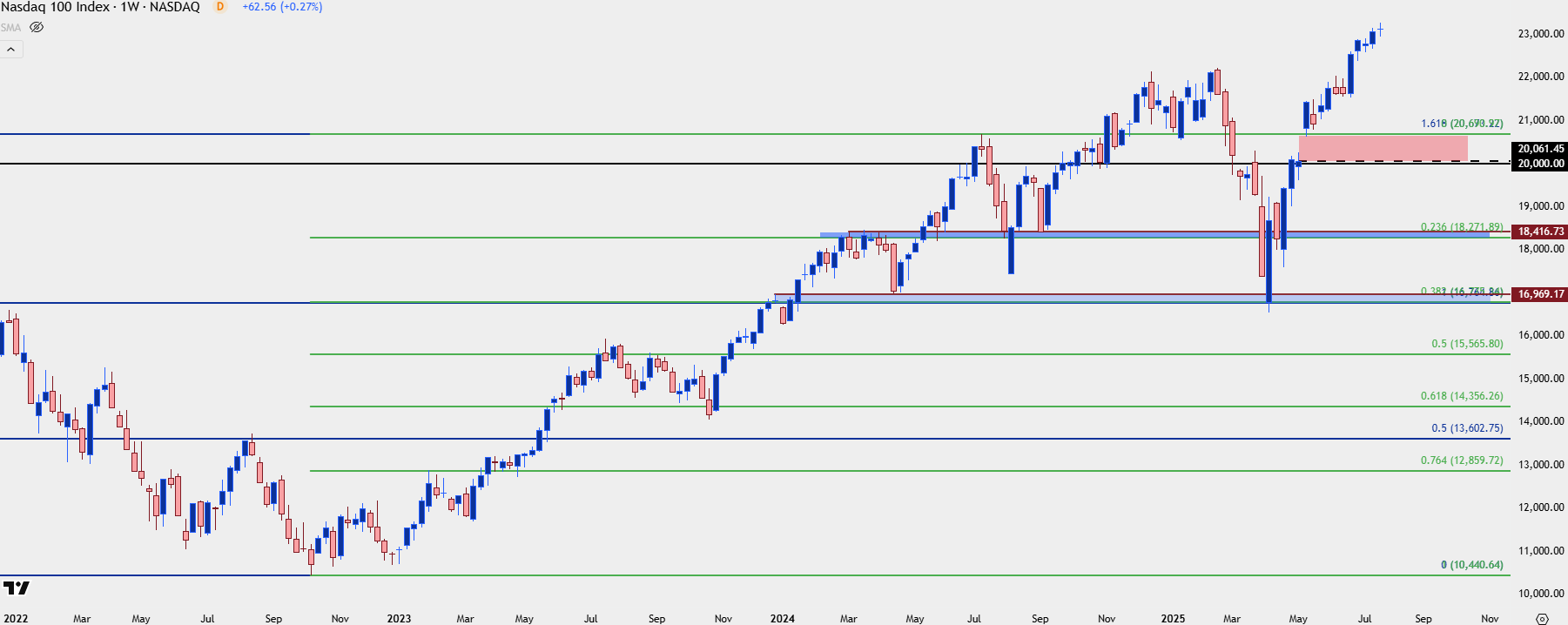Viewport: 1568px width, 625px height.
Task: Select the pink rectangle zone above 20,000
Action: (x=1383, y=148)
